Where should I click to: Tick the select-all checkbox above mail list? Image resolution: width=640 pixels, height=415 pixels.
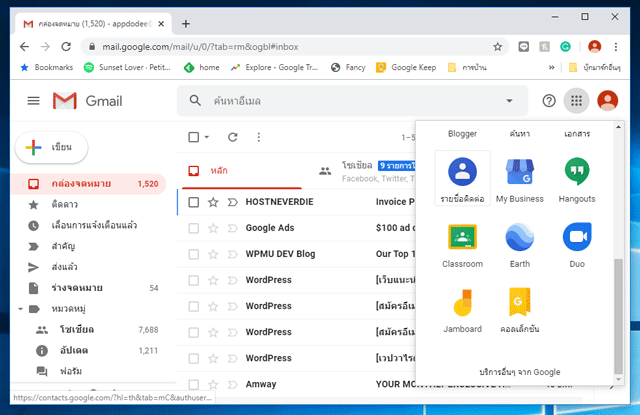click(x=193, y=137)
